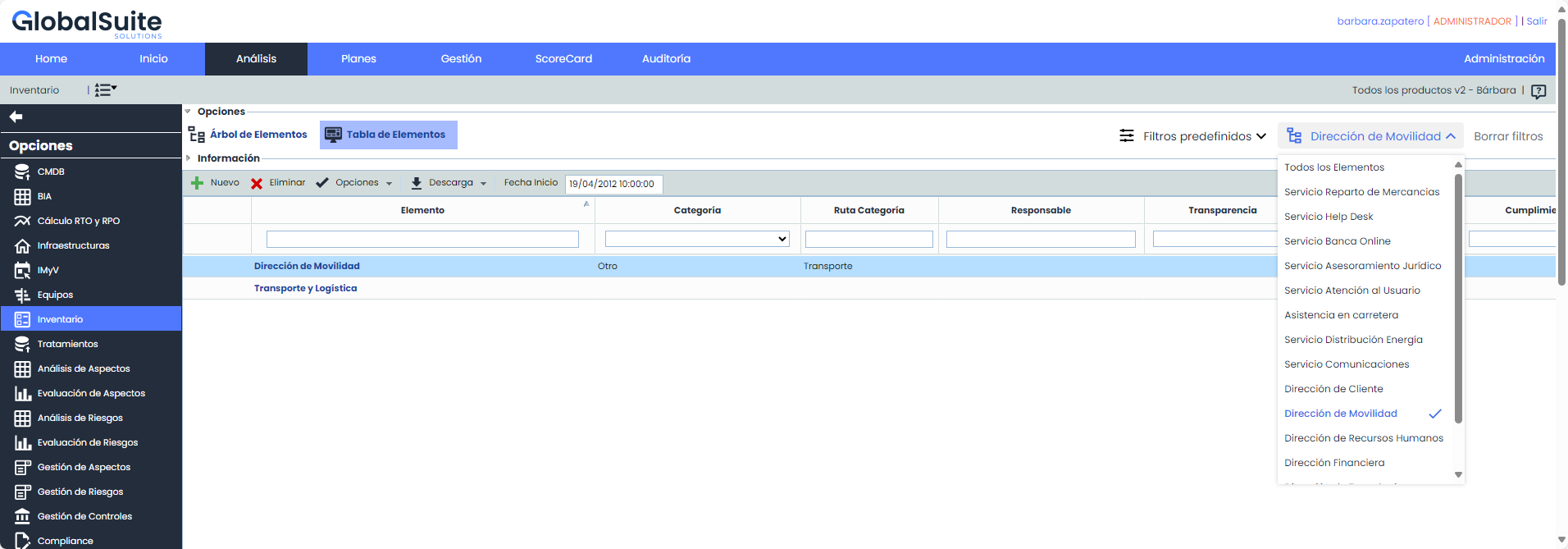Open the ScoreCard menu tab

point(563,59)
